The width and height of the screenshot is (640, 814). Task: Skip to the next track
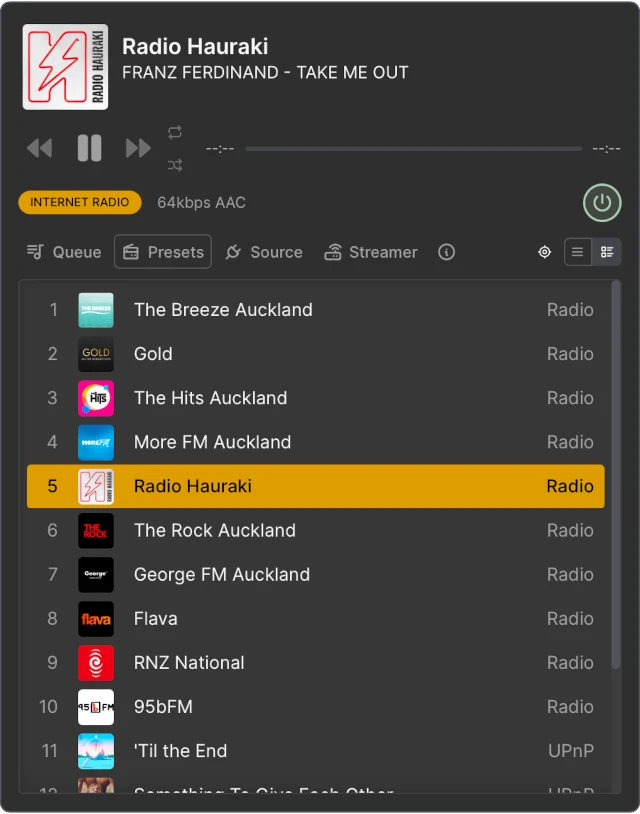(x=138, y=148)
